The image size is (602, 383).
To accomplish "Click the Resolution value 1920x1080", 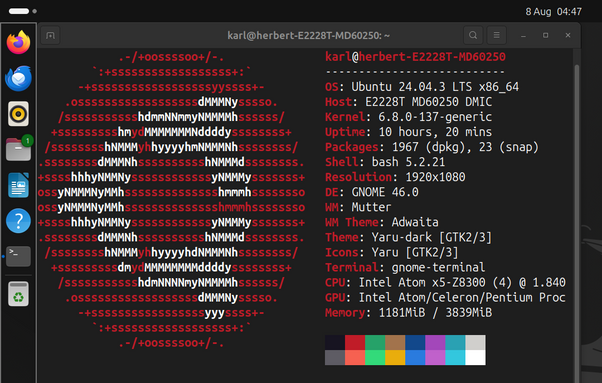I will 435,177.
